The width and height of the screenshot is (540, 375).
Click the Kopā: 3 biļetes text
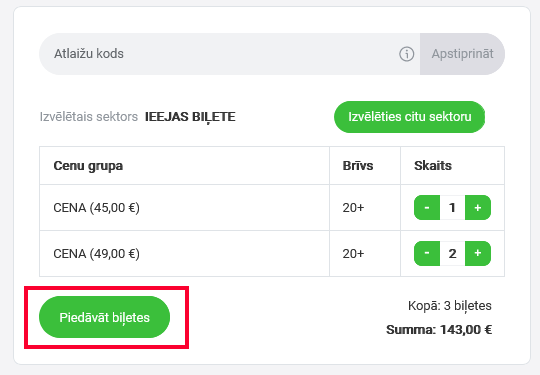point(450,306)
